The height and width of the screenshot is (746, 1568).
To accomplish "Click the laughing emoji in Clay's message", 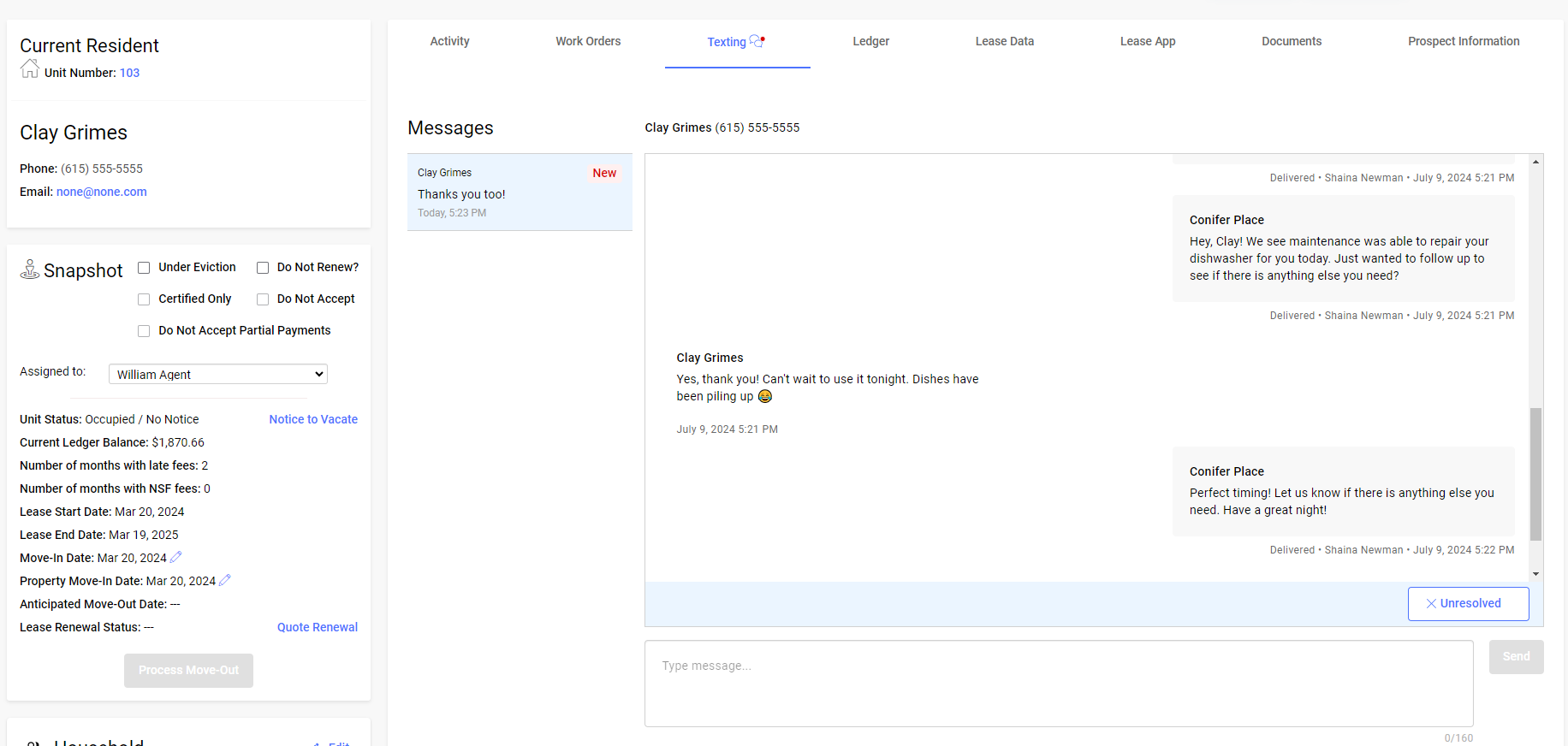I will pyautogui.click(x=765, y=396).
